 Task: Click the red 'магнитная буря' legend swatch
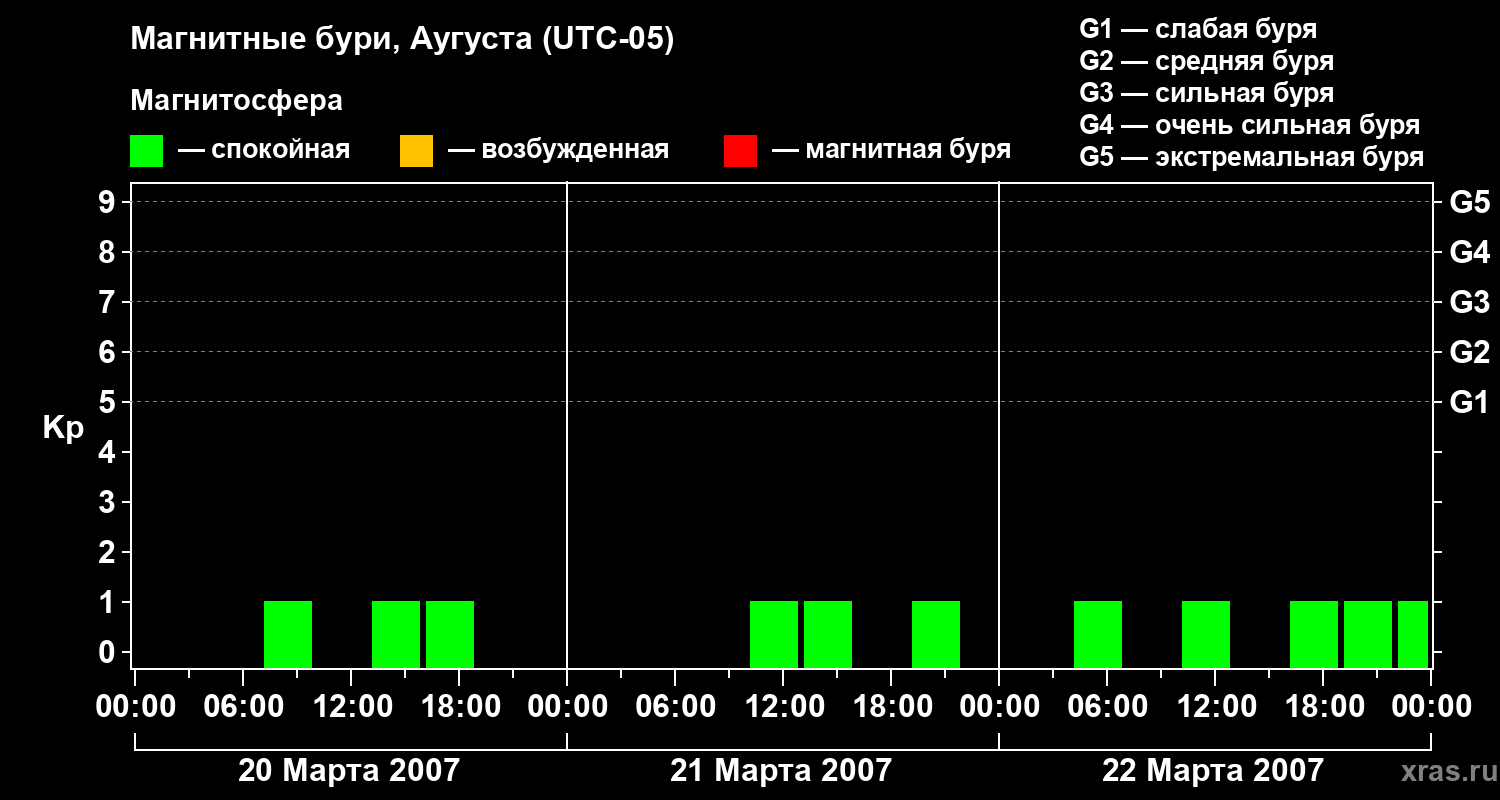740,151
